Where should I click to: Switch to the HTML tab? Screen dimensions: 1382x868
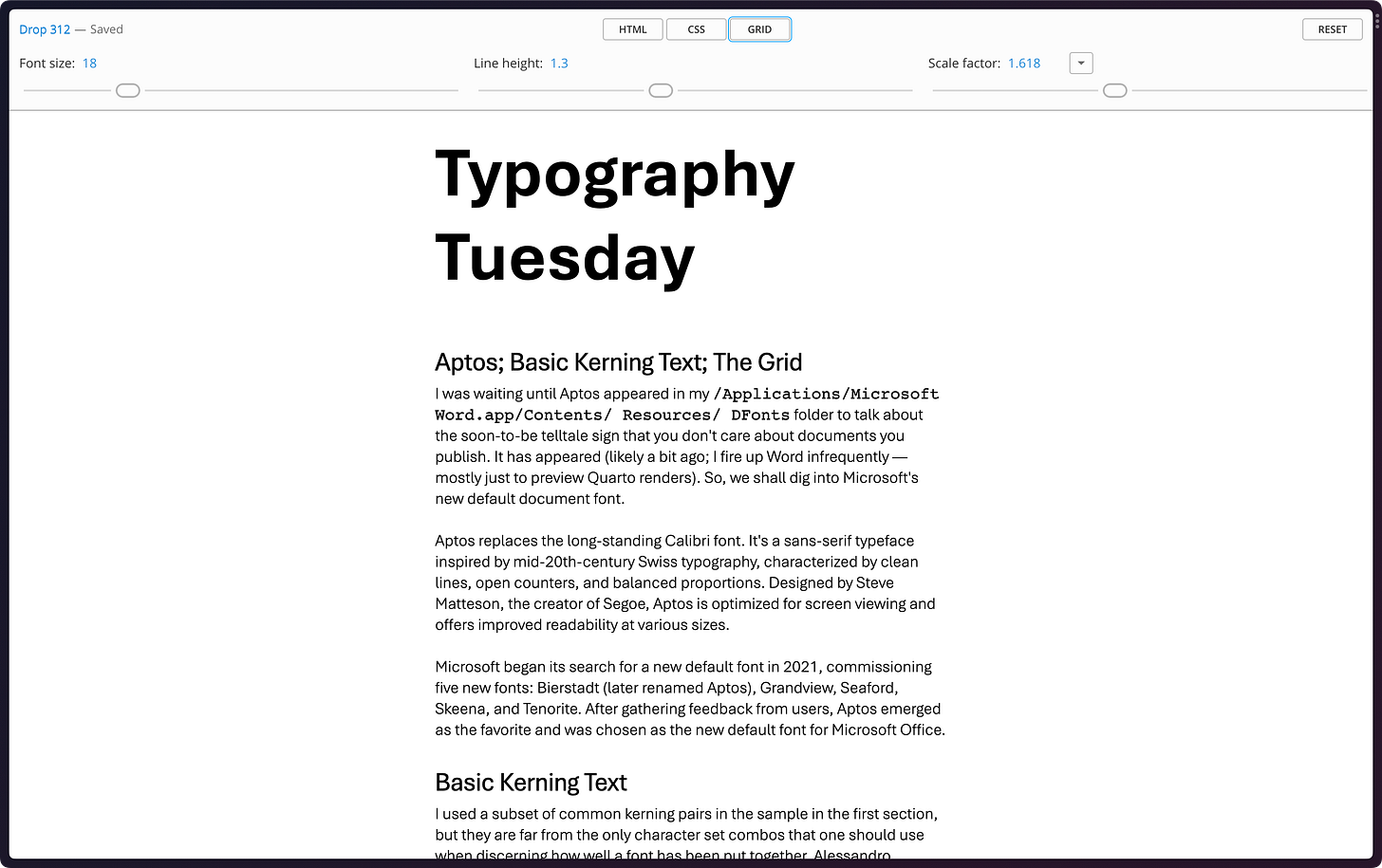pyautogui.click(x=633, y=29)
